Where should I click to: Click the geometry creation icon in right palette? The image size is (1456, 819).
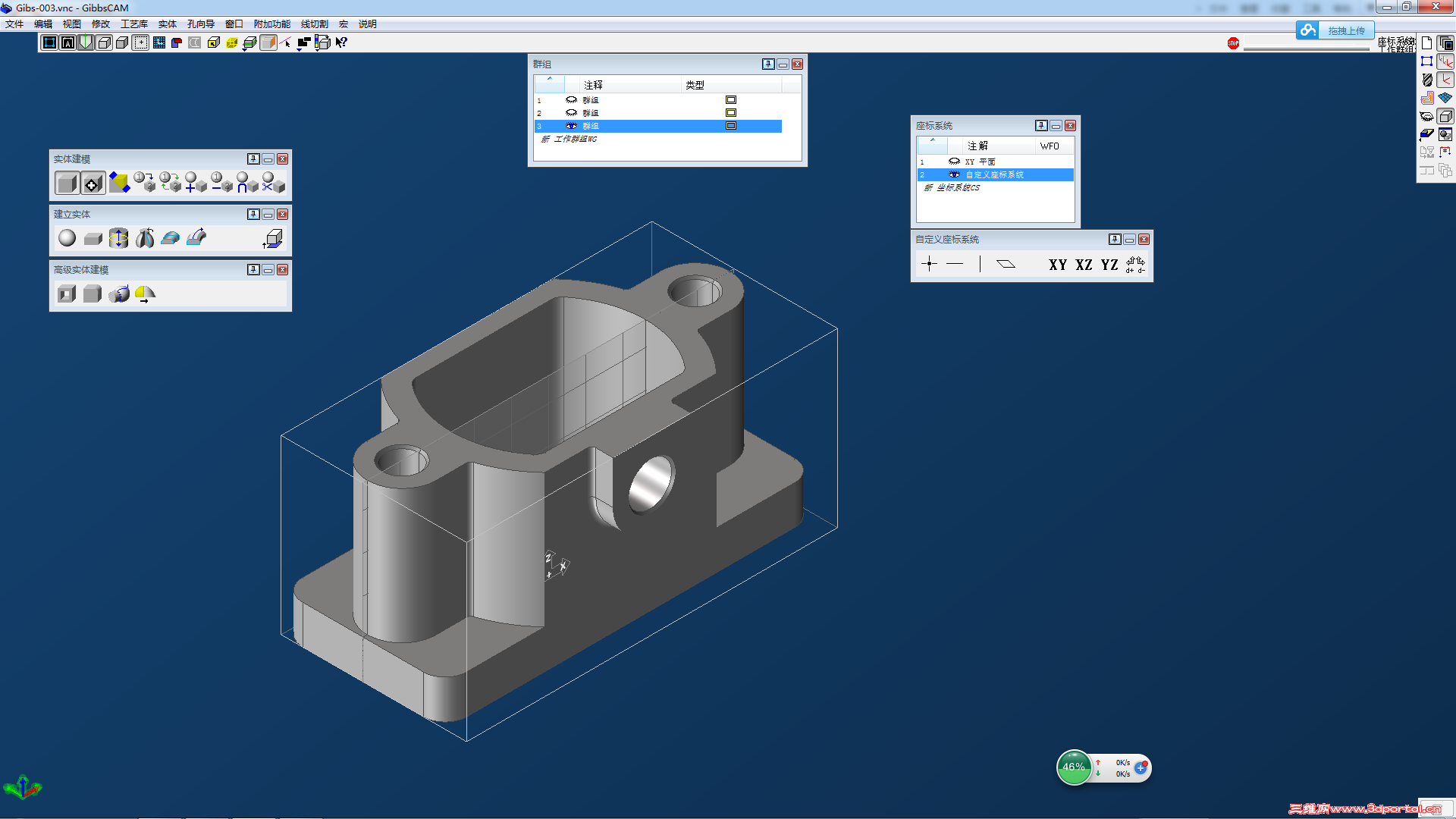click(1426, 61)
